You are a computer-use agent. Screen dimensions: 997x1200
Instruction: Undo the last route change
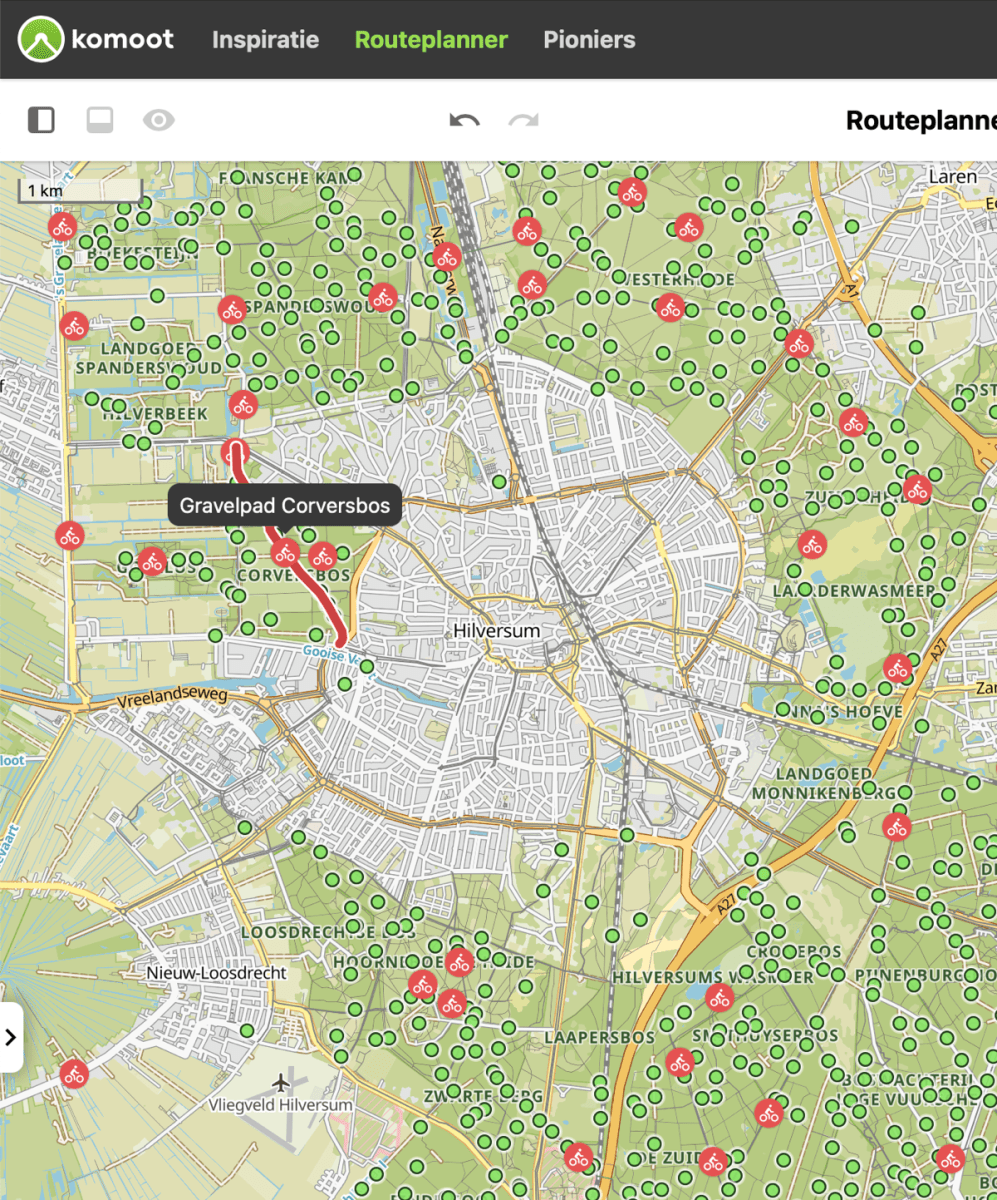tap(464, 121)
